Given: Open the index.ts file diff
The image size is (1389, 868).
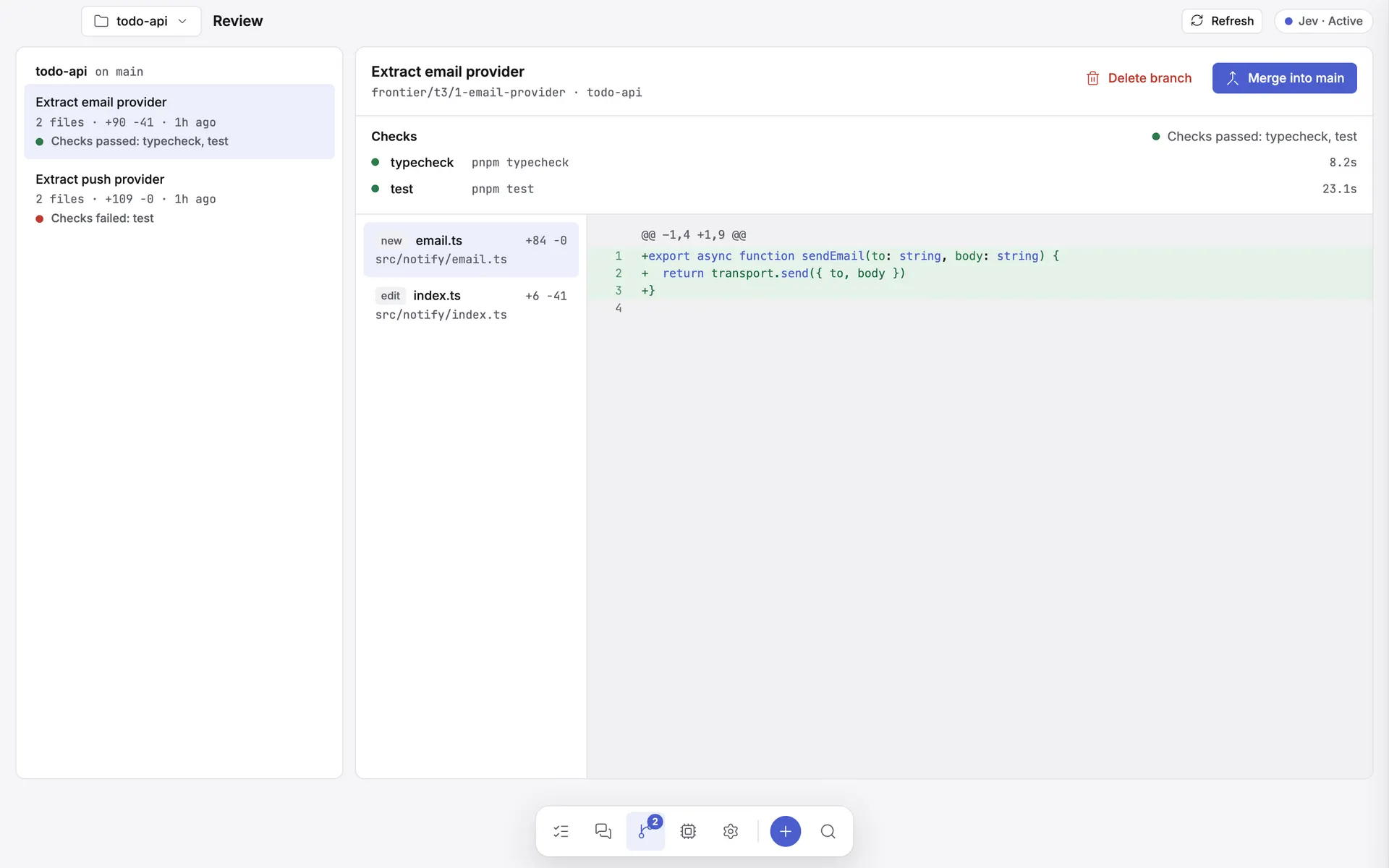Looking at the screenshot, I should [x=471, y=305].
